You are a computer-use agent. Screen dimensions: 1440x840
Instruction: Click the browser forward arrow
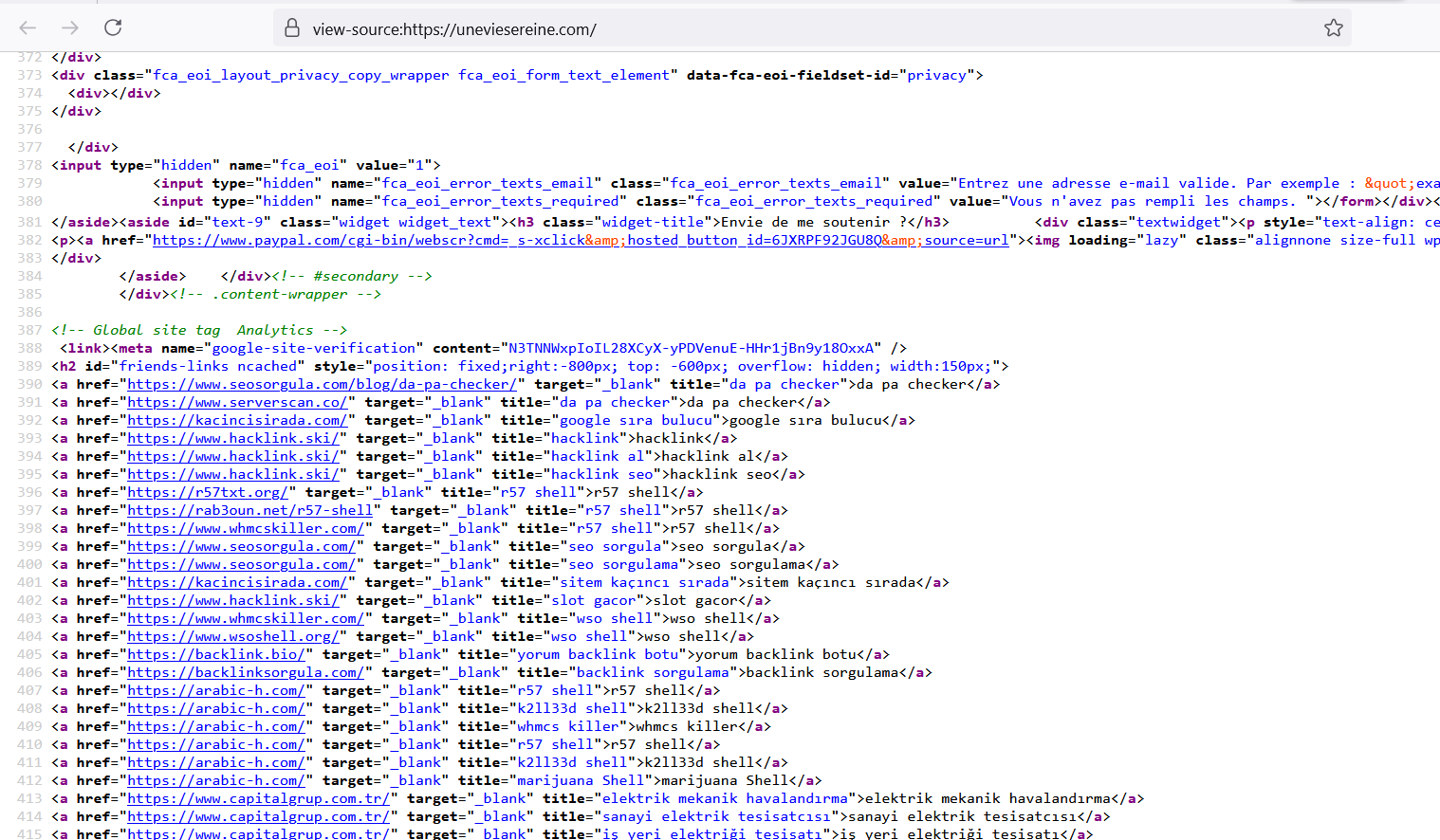tap(70, 28)
